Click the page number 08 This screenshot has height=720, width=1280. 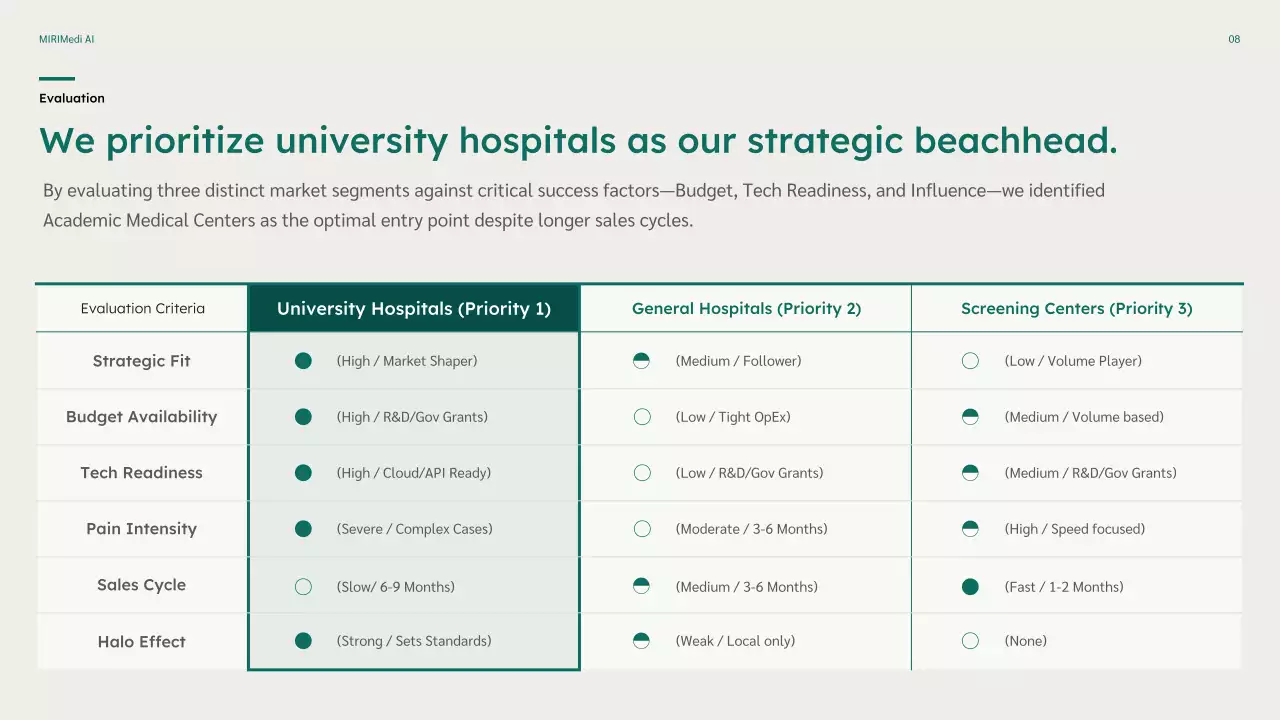click(x=1234, y=39)
